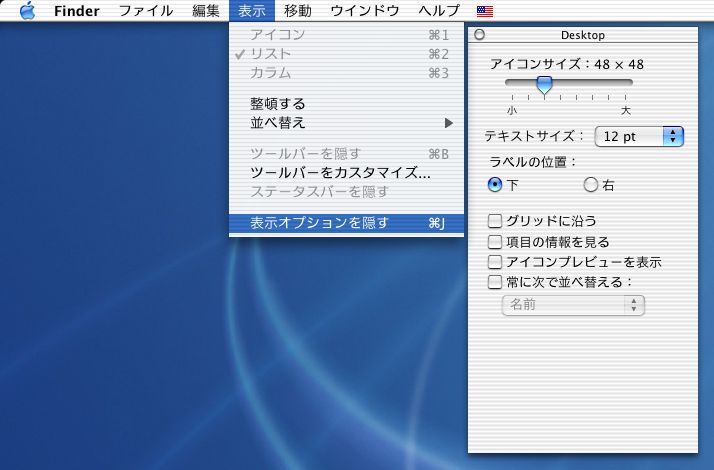Close the Desktop view options panel

tap(479, 35)
